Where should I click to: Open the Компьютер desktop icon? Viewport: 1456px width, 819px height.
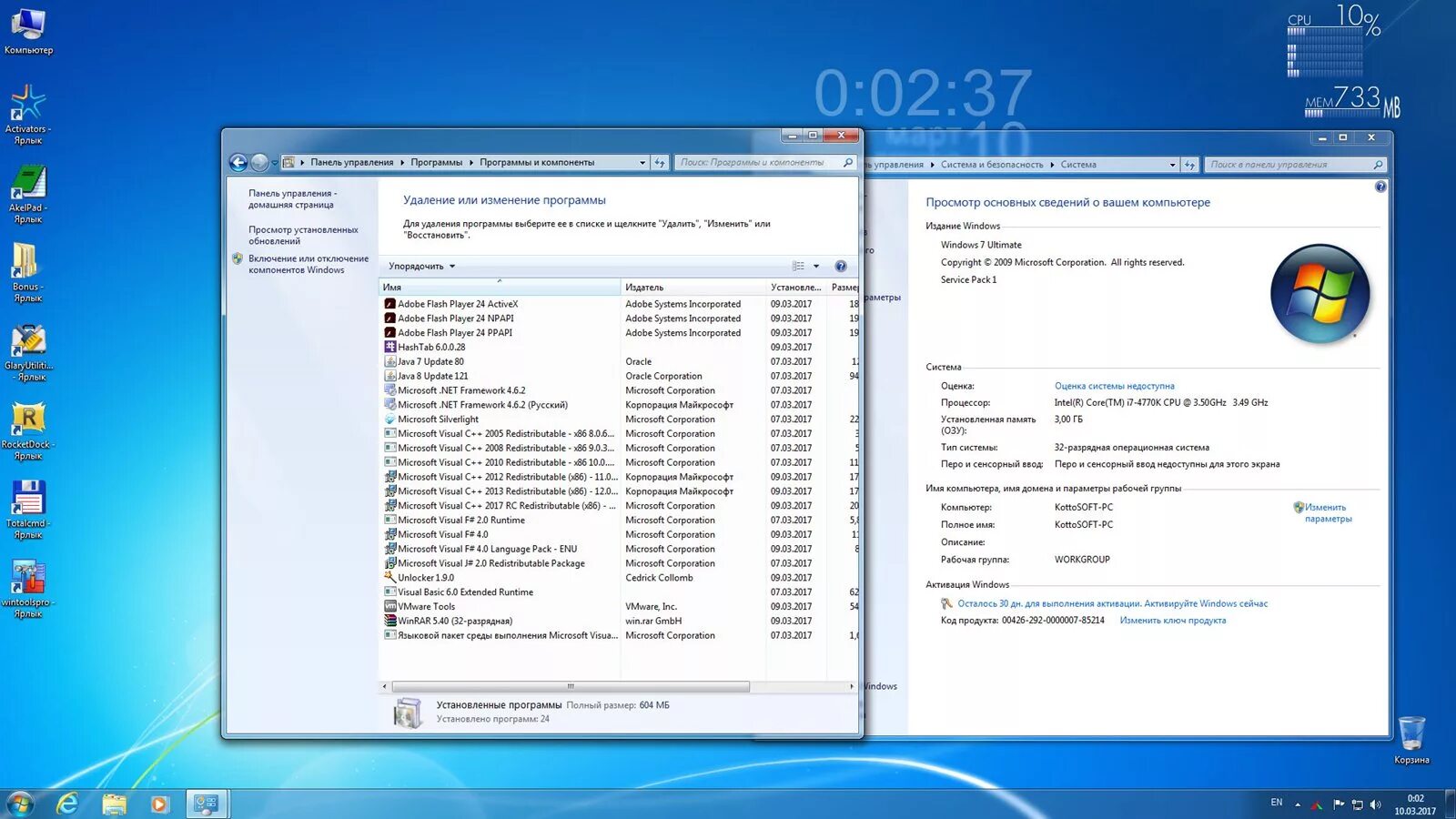[28, 32]
